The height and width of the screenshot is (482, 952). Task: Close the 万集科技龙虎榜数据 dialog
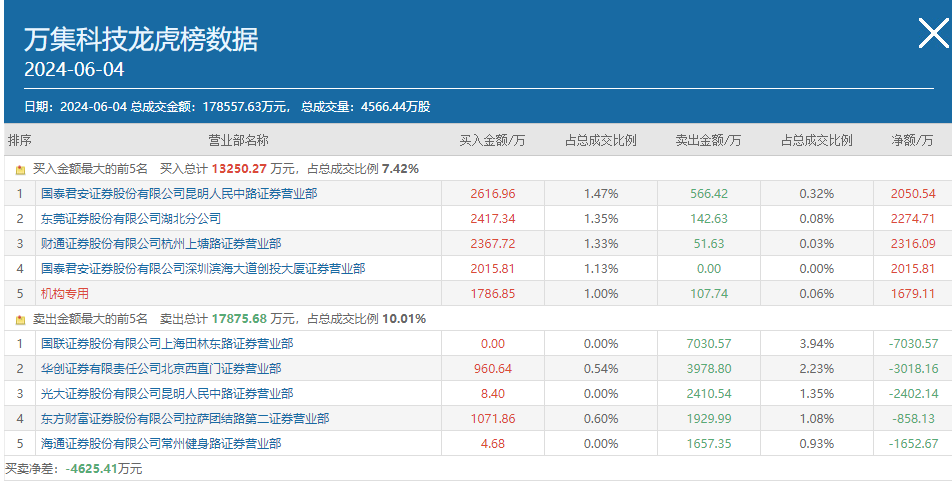point(934,33)
